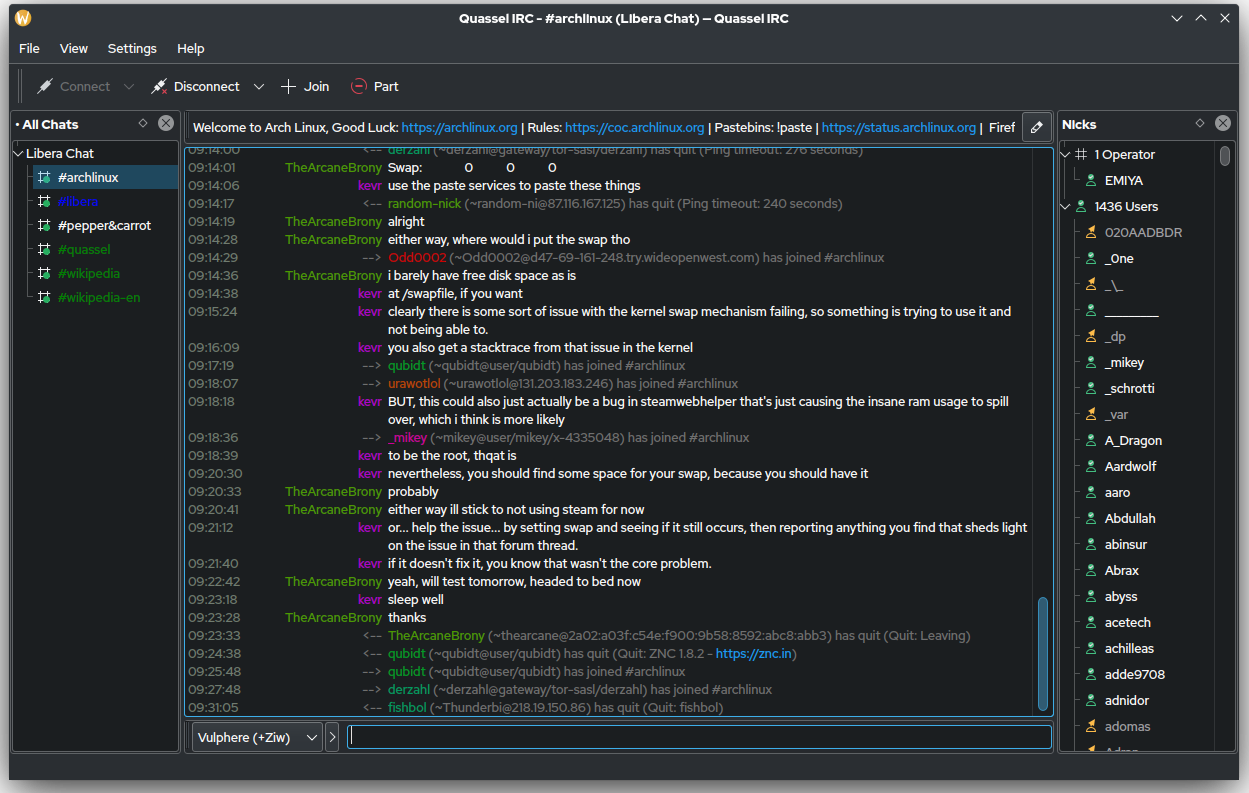Click the Disconnect toolbar icon
This screenshot has width=1249, height=793.
pyautogui.click(x=159, y=87)
